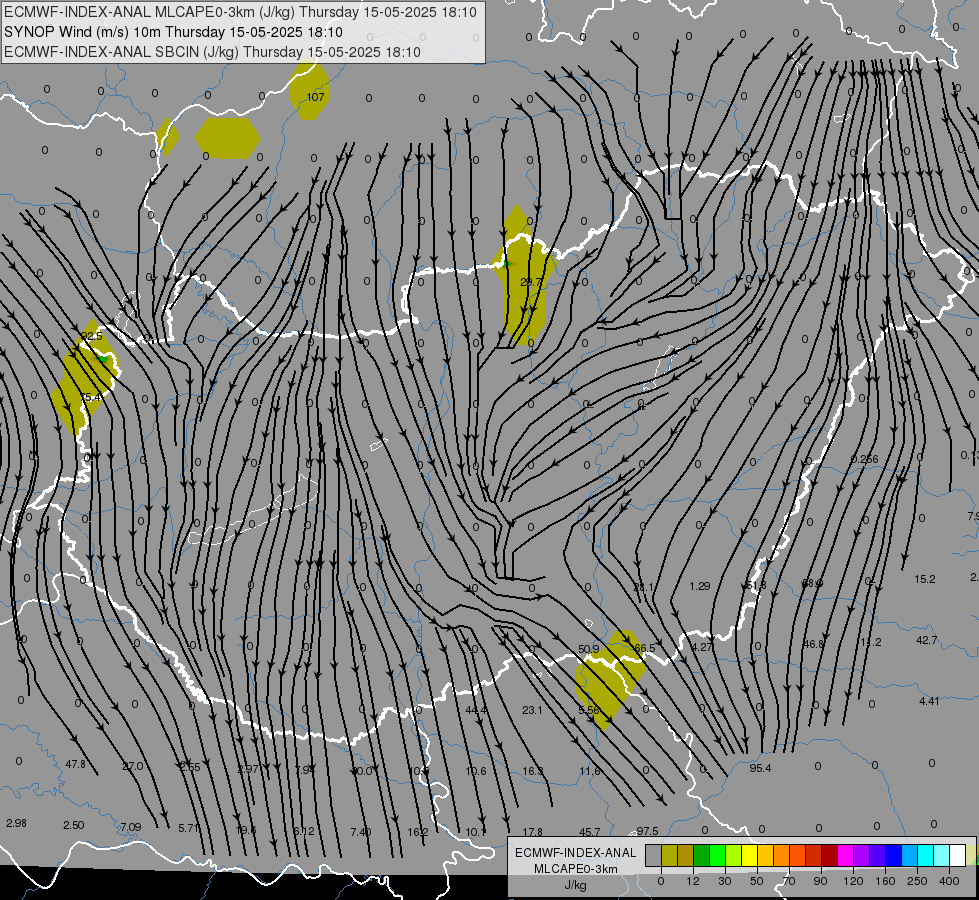
Task: Click the MLCAPE0-3km title line in header
Action: tap(240, 12)
